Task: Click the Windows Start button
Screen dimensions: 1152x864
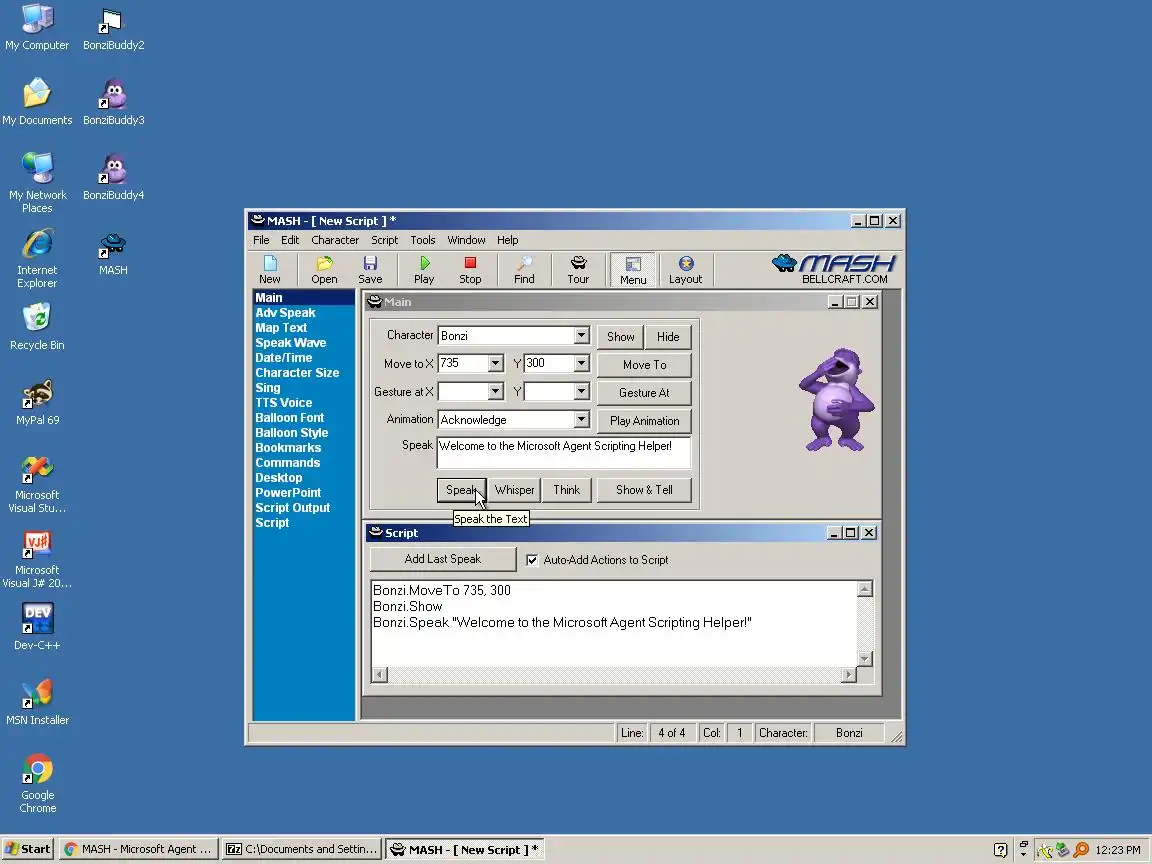Action: pos(28,849)
